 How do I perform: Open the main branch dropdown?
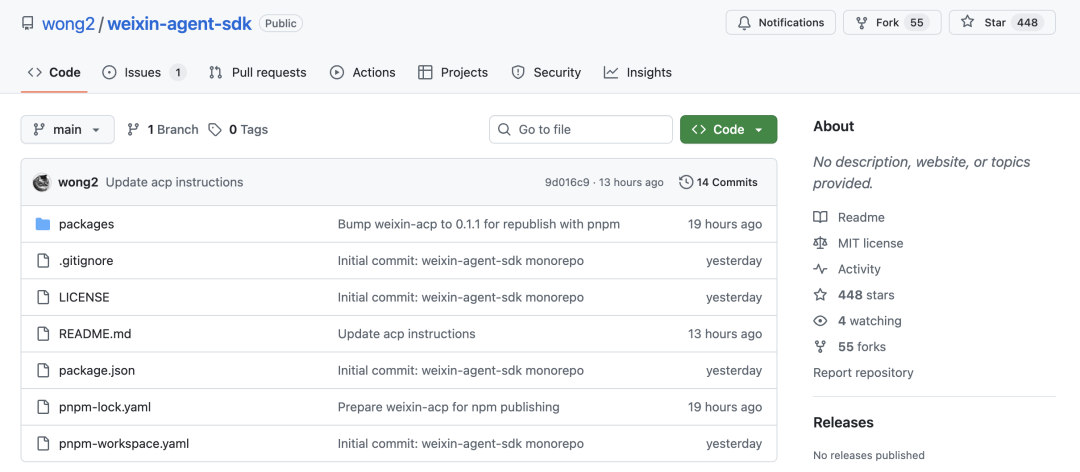point(68,130)
